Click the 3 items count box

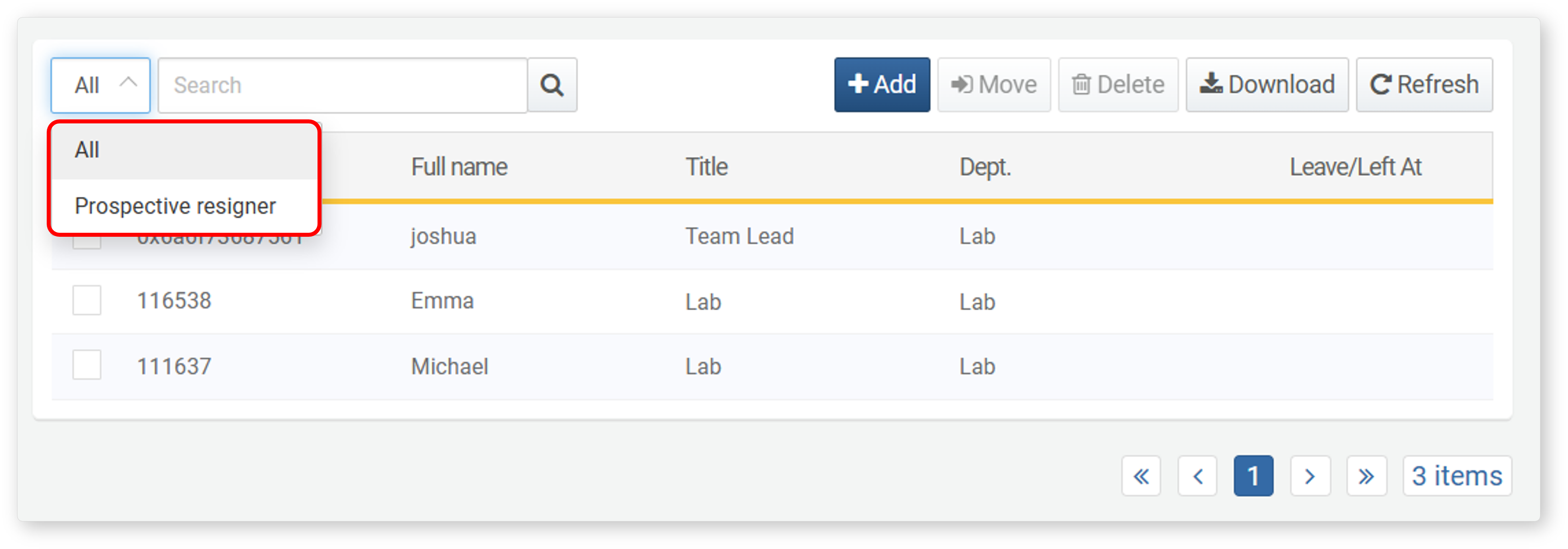click(1457, 476)
